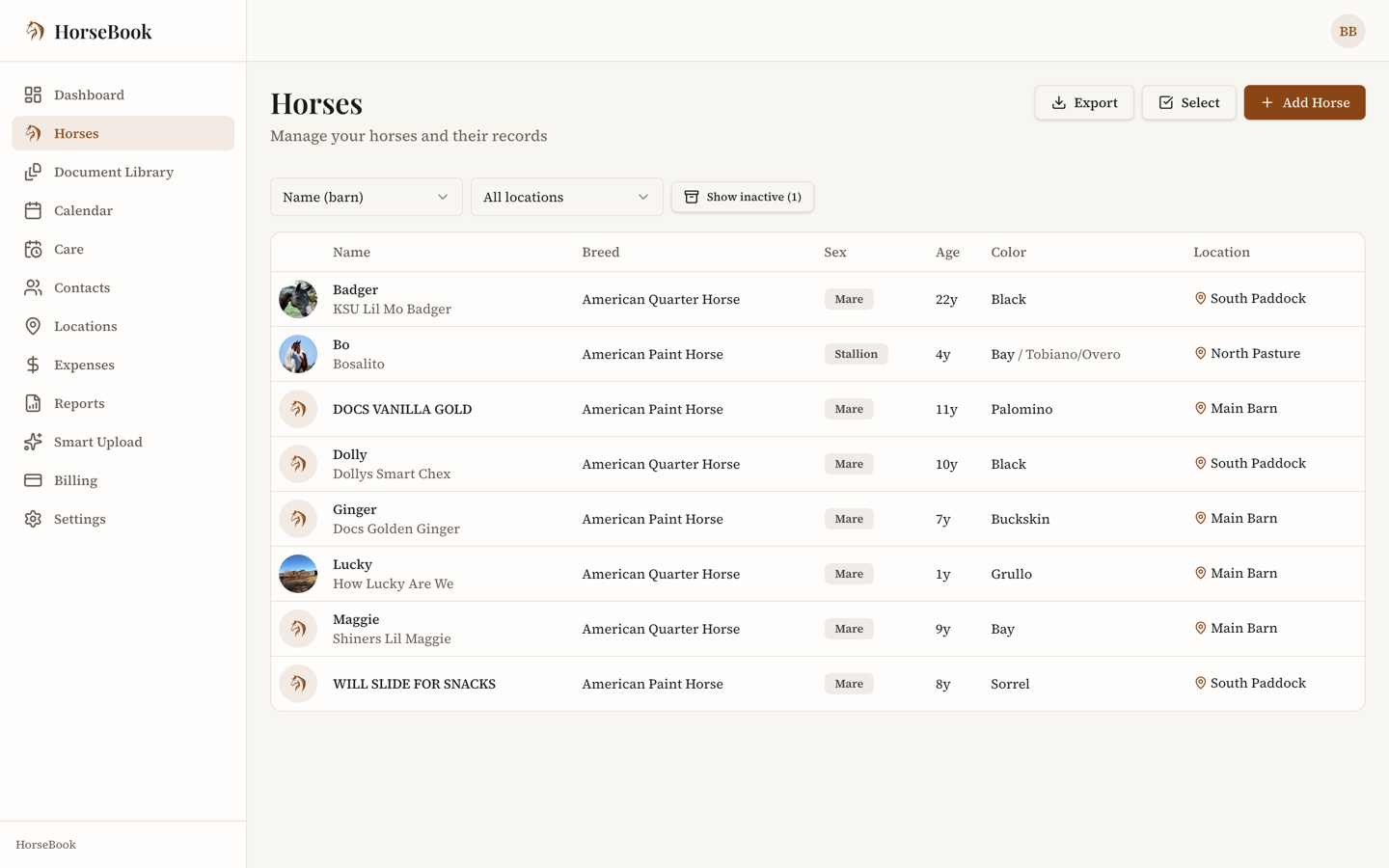Screen dimensions: 1389x868
Task: Open Lucky's landscape photo thumbnail
Action: (x=298, y=574)
